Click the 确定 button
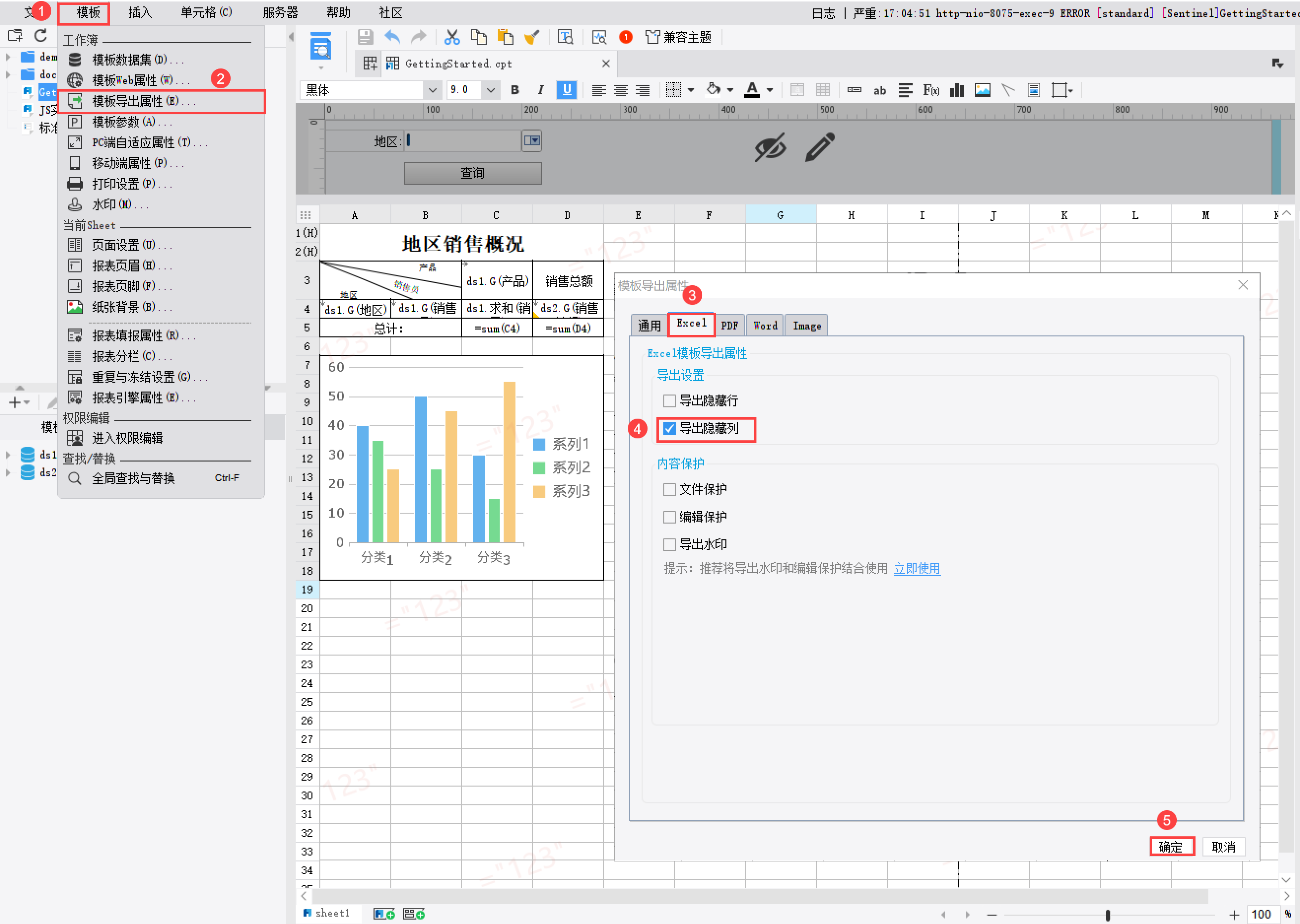Image resolution: width=1300 pixels, height=924 pixels. point(1171,847)
